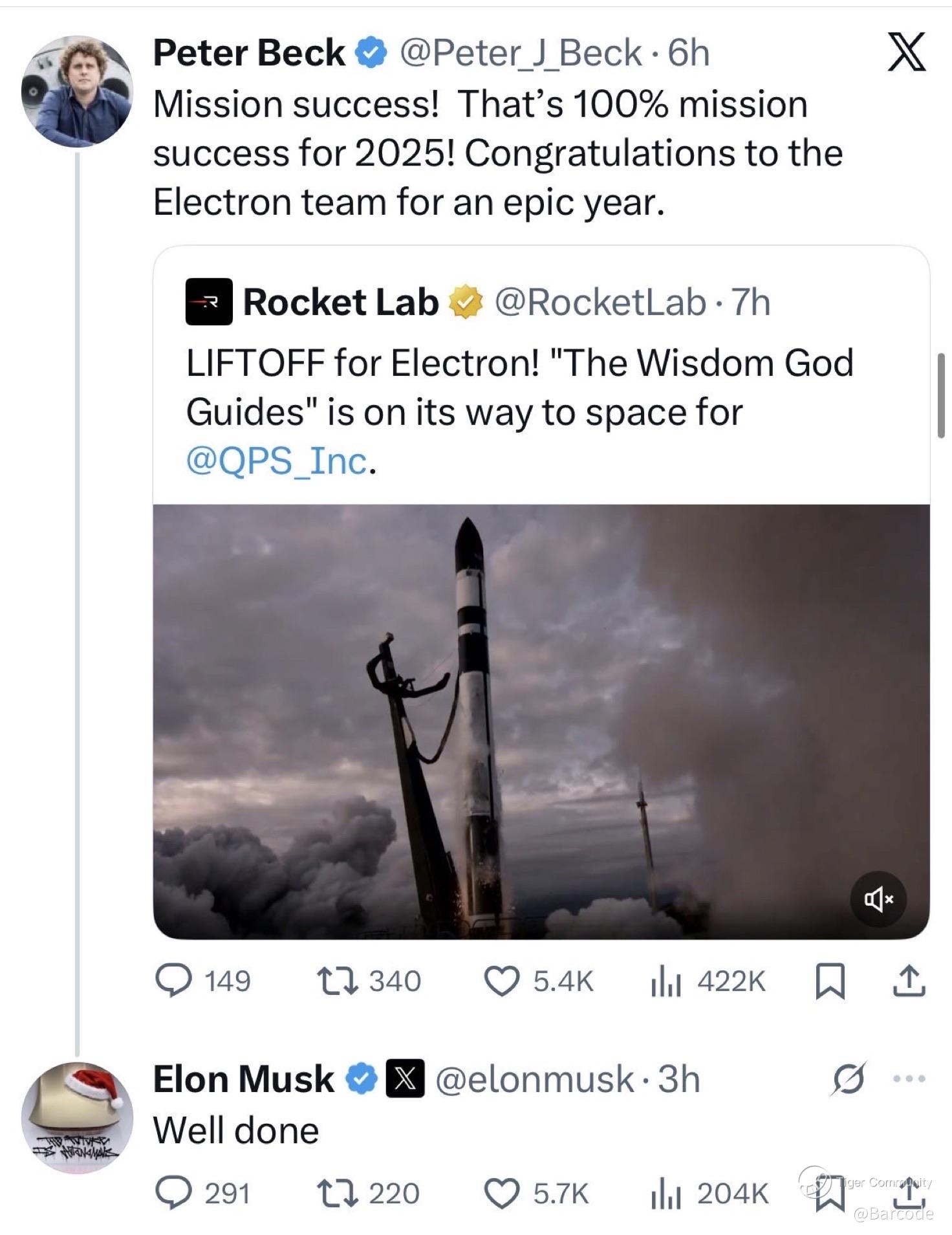
Task: Open the Grok icon on Elon's reply
Action: coord(849,1078)
